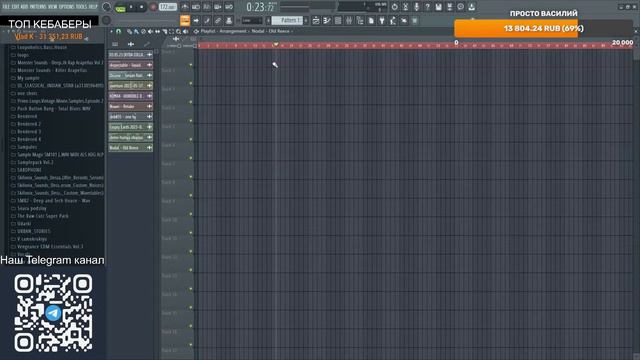Select the 'Empty Earth' clip in picker
This screenshot has height=360, width=640.
coord(131,127)
